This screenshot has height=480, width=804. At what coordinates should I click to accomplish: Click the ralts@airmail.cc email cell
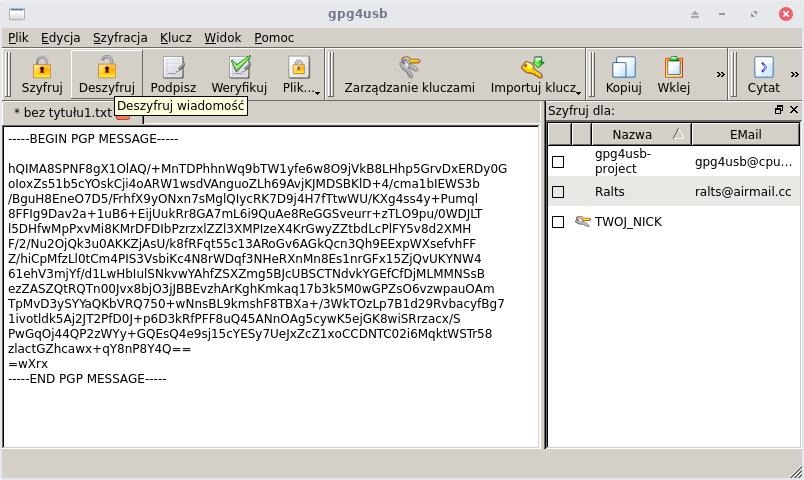click(x=743, y=192)
